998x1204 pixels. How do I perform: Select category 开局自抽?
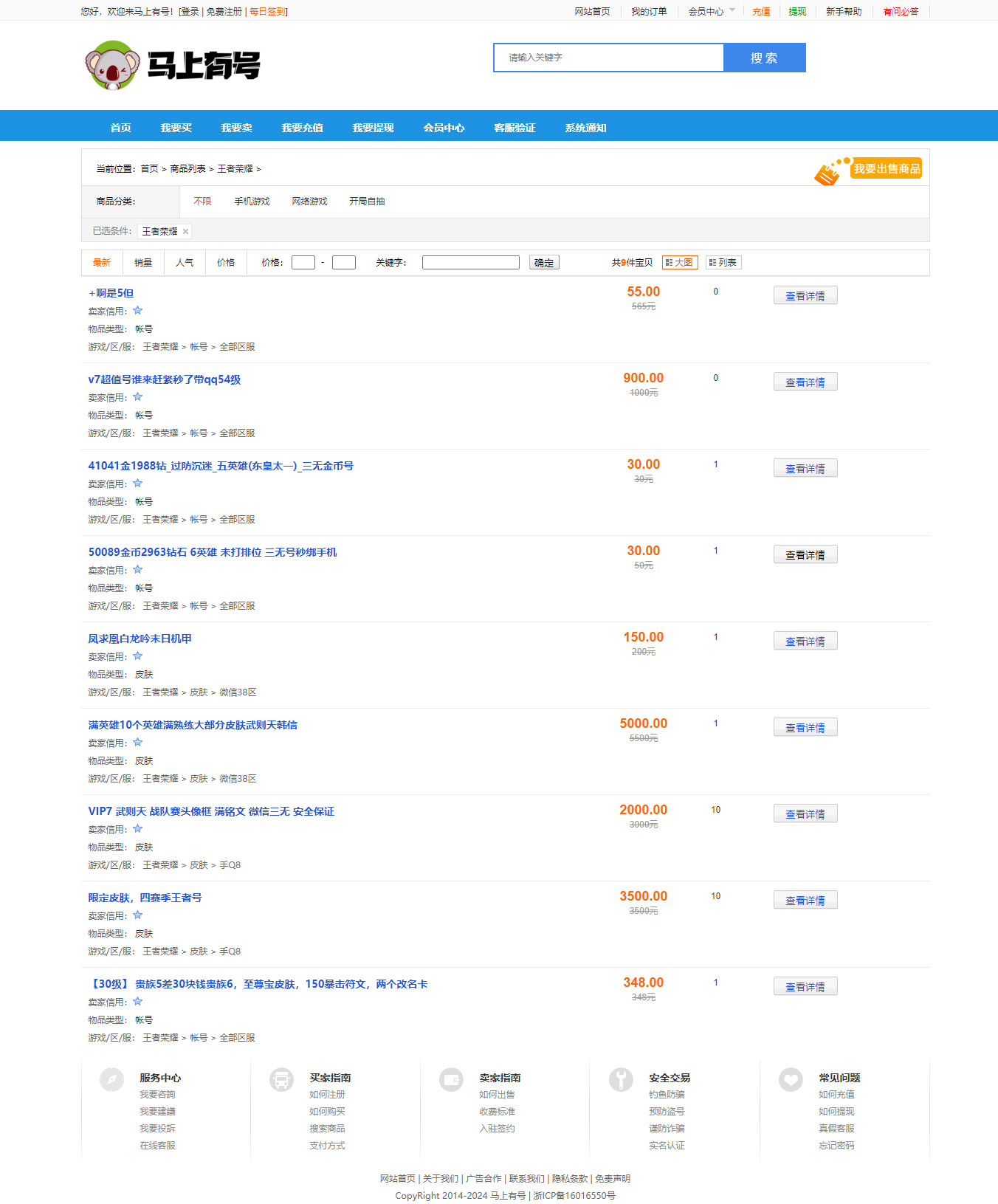[x=368, y=202]
